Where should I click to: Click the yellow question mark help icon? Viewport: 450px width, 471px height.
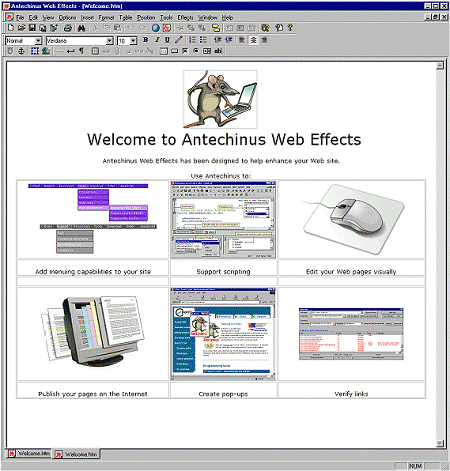(x=290, y=28)
